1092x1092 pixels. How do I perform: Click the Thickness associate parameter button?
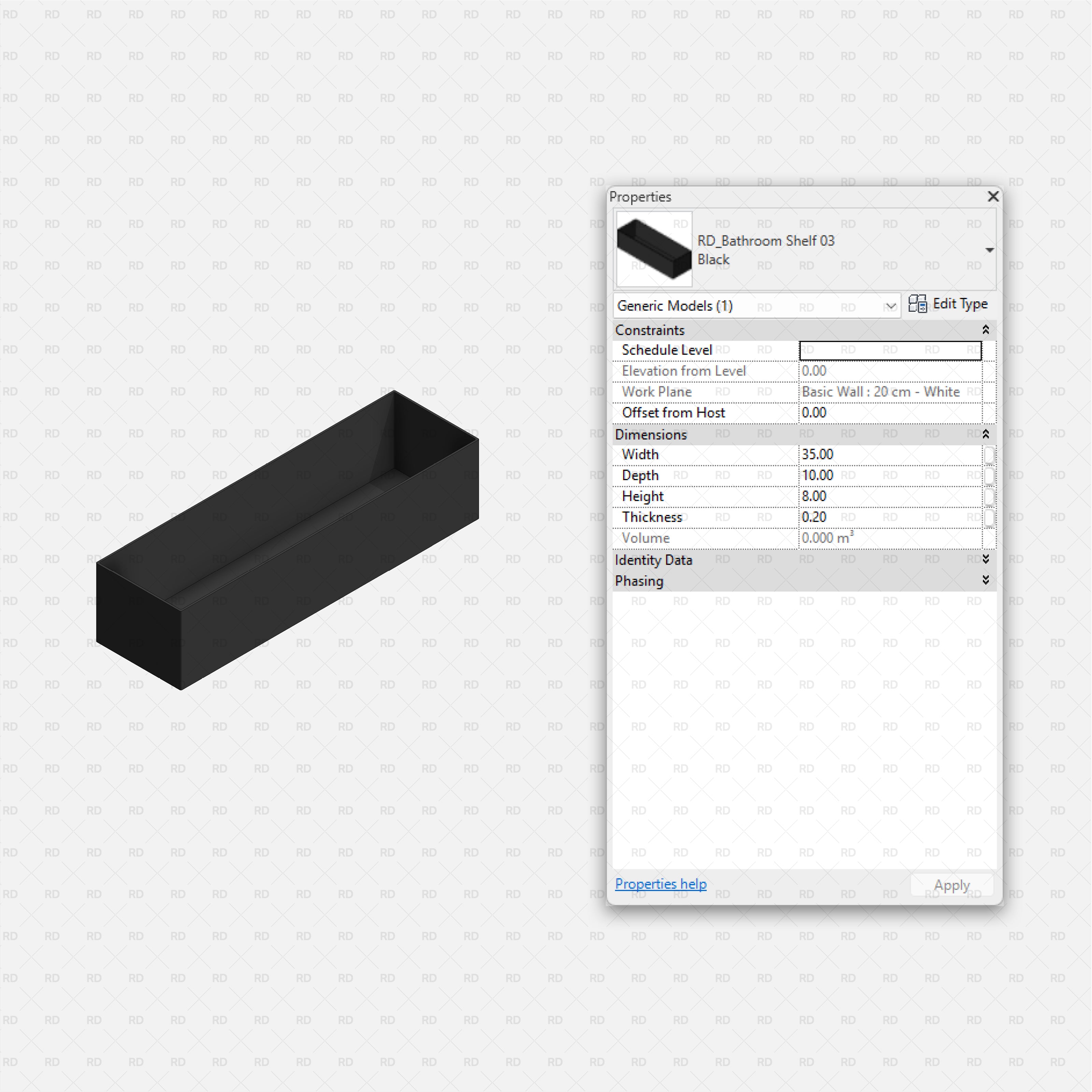click(989, 518)
